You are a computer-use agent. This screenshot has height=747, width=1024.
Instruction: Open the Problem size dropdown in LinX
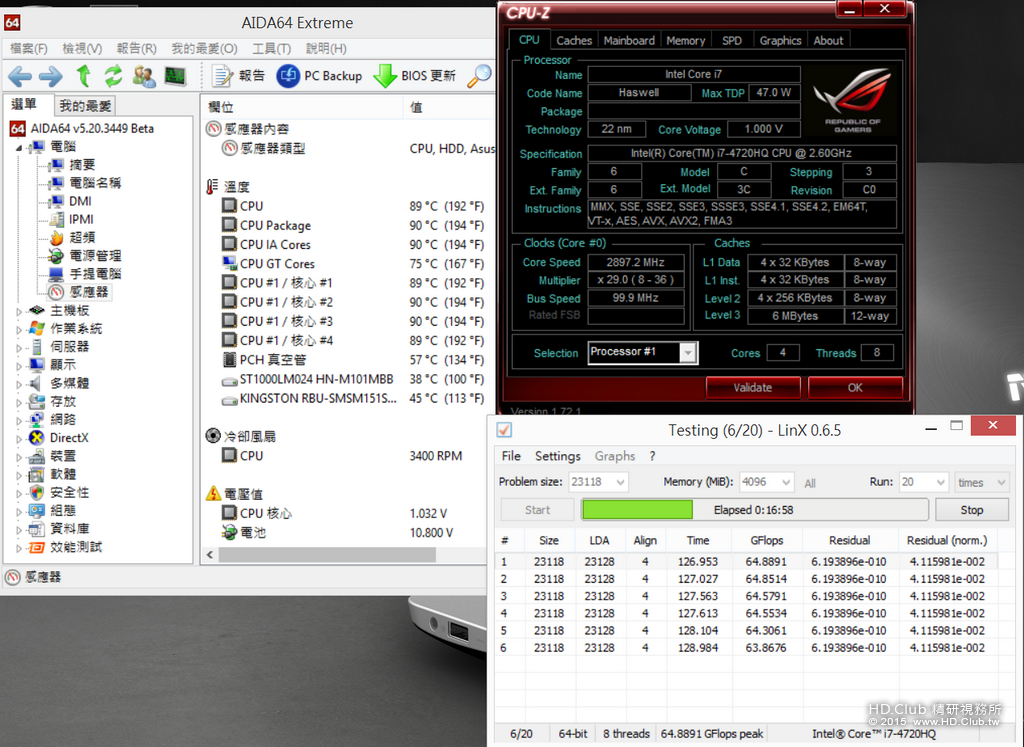click(x=620, y=483)
